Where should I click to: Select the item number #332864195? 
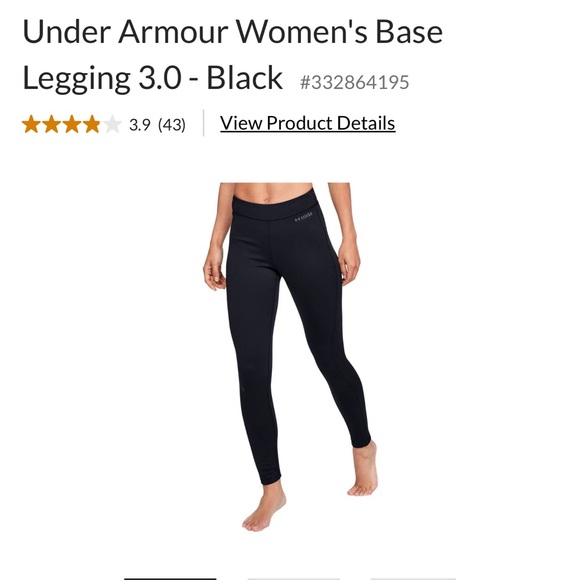click(355, 82)
